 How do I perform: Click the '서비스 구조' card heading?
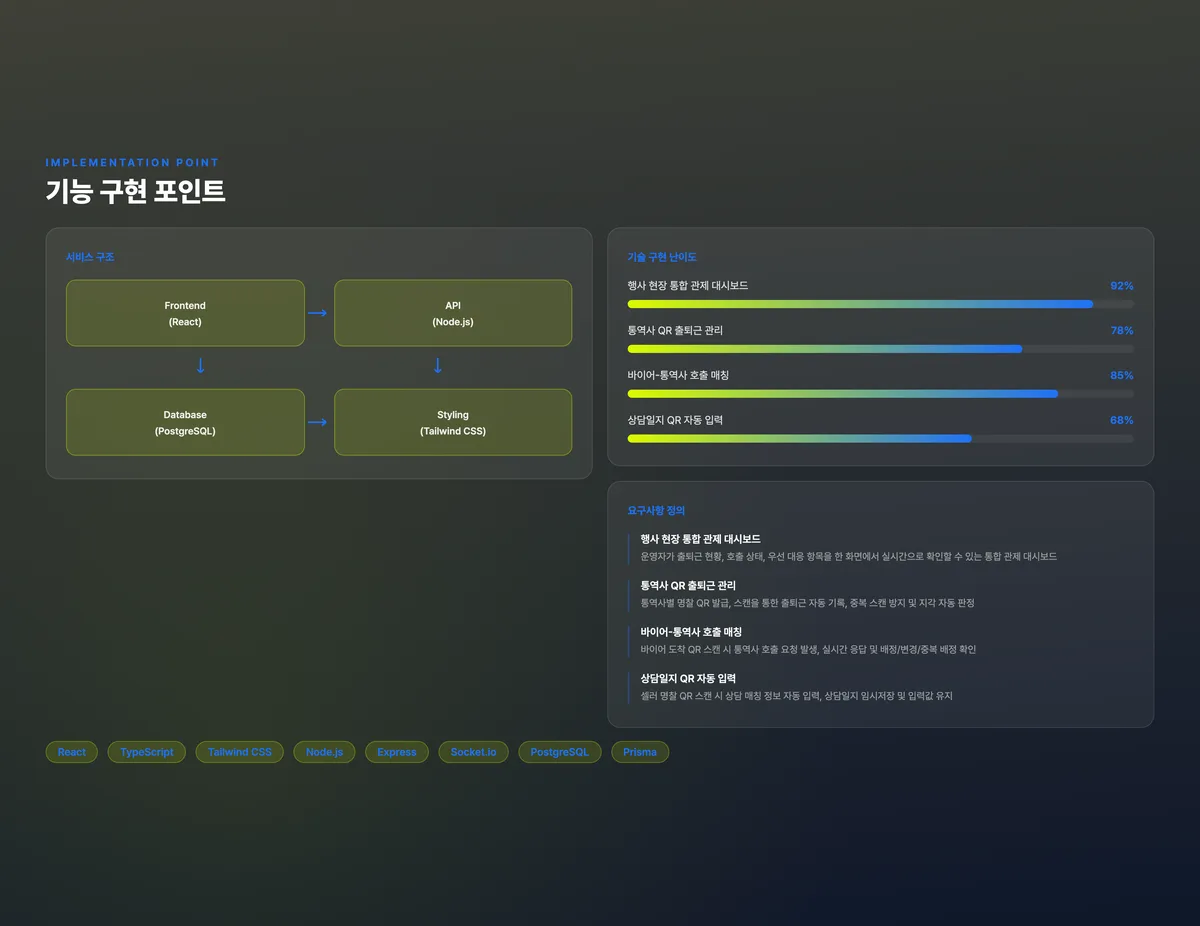tap(90, 258)
